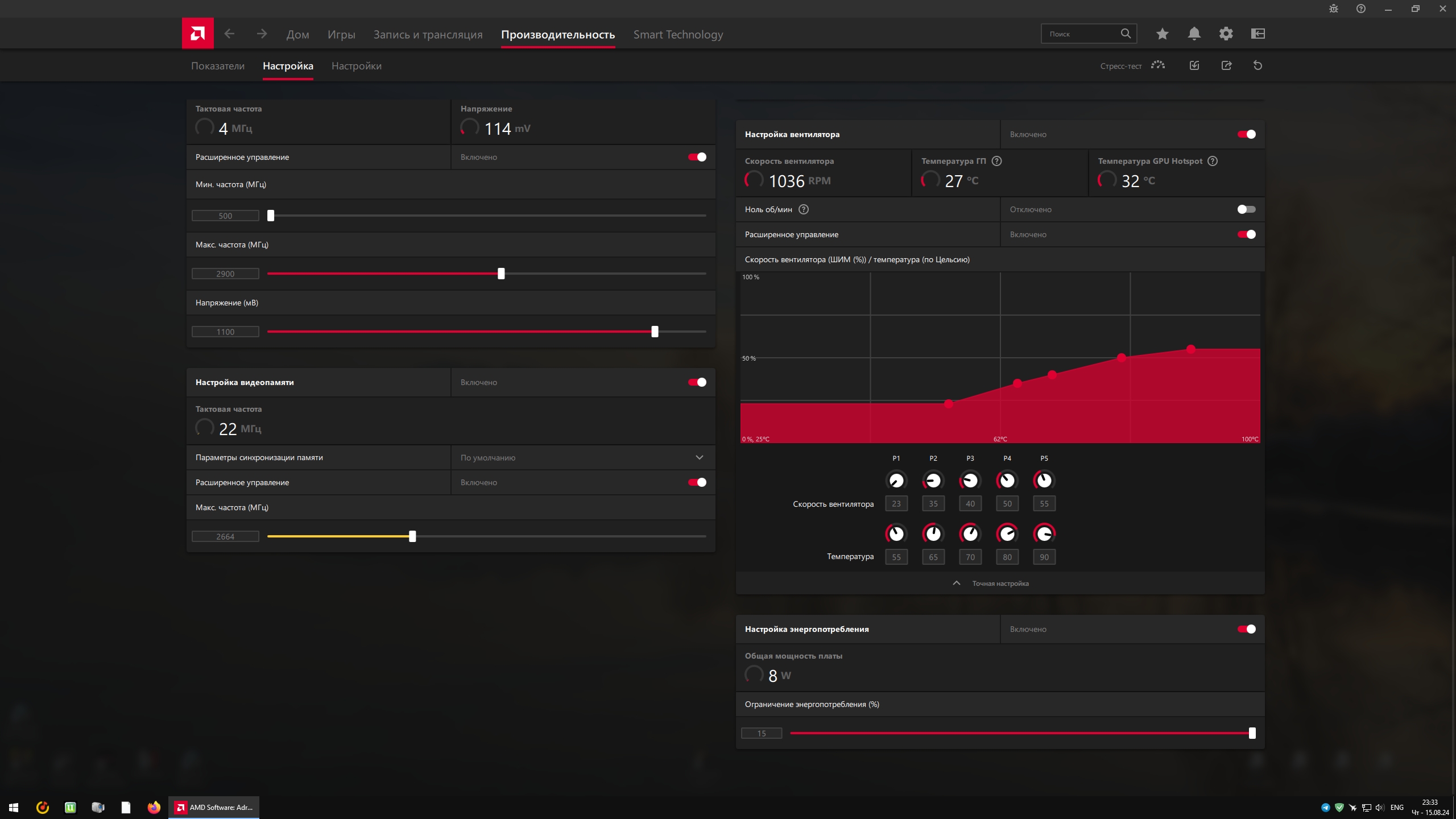Click the Макс. частота GPU slider handle
Screen dimensions: 1456x819
pyautogui.click(x=501, y=274)
